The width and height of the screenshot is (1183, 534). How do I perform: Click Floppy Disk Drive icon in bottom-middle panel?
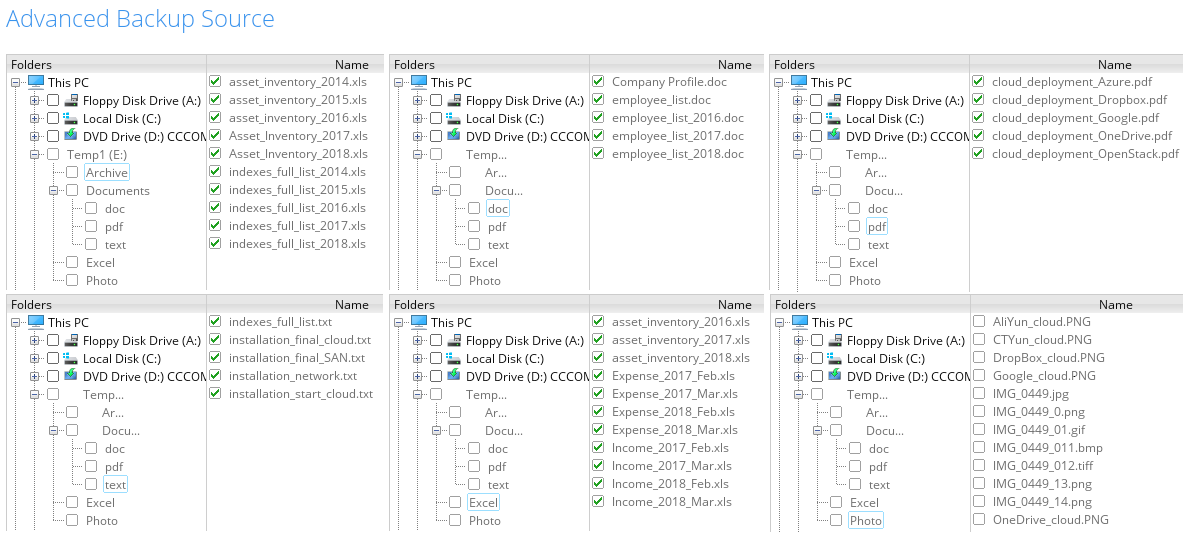(x=454, y=340)
